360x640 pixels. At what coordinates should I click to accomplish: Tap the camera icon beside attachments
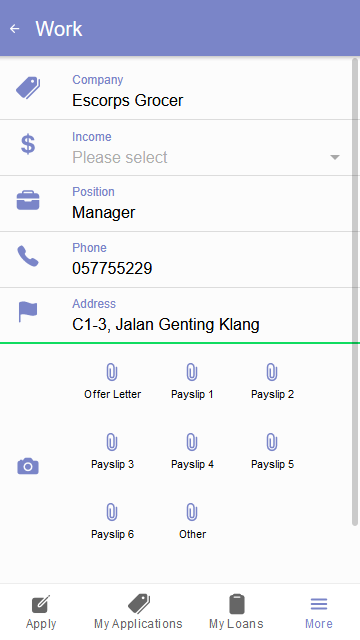point(28,466)
